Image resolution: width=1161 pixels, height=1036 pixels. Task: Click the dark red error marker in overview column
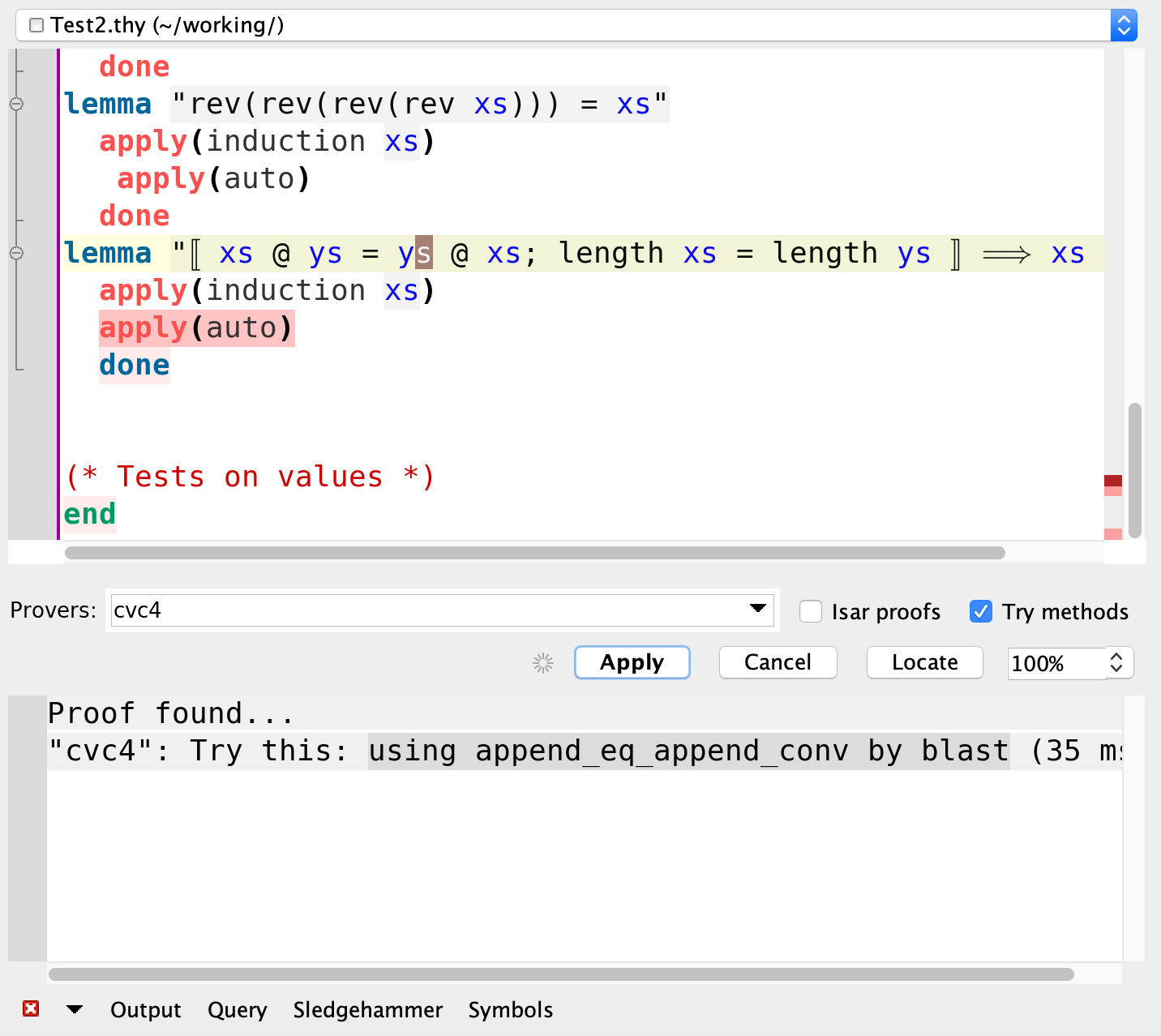tap(1113, 481)
